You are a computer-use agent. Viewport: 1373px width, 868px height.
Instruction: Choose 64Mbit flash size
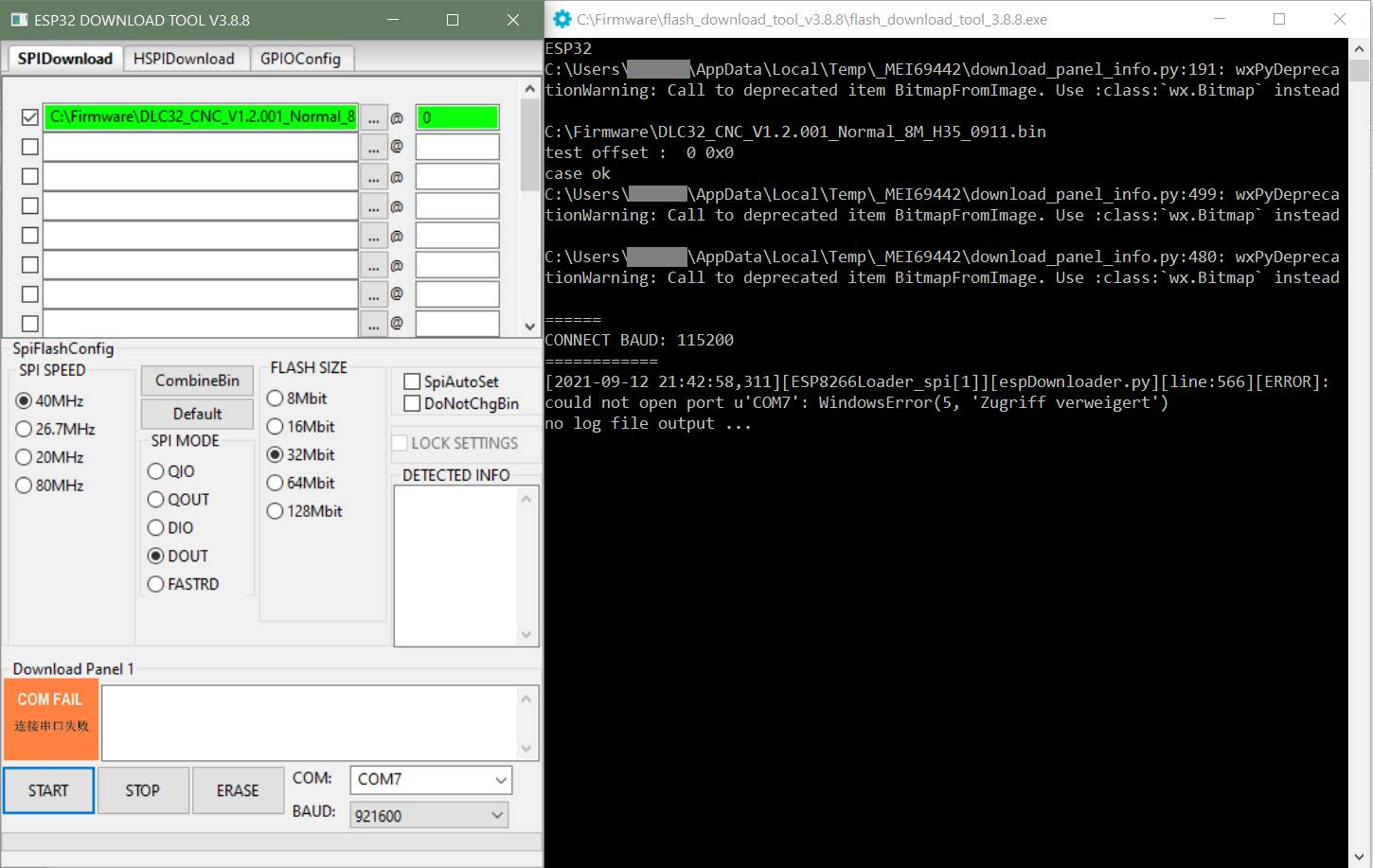pos(276,483)
